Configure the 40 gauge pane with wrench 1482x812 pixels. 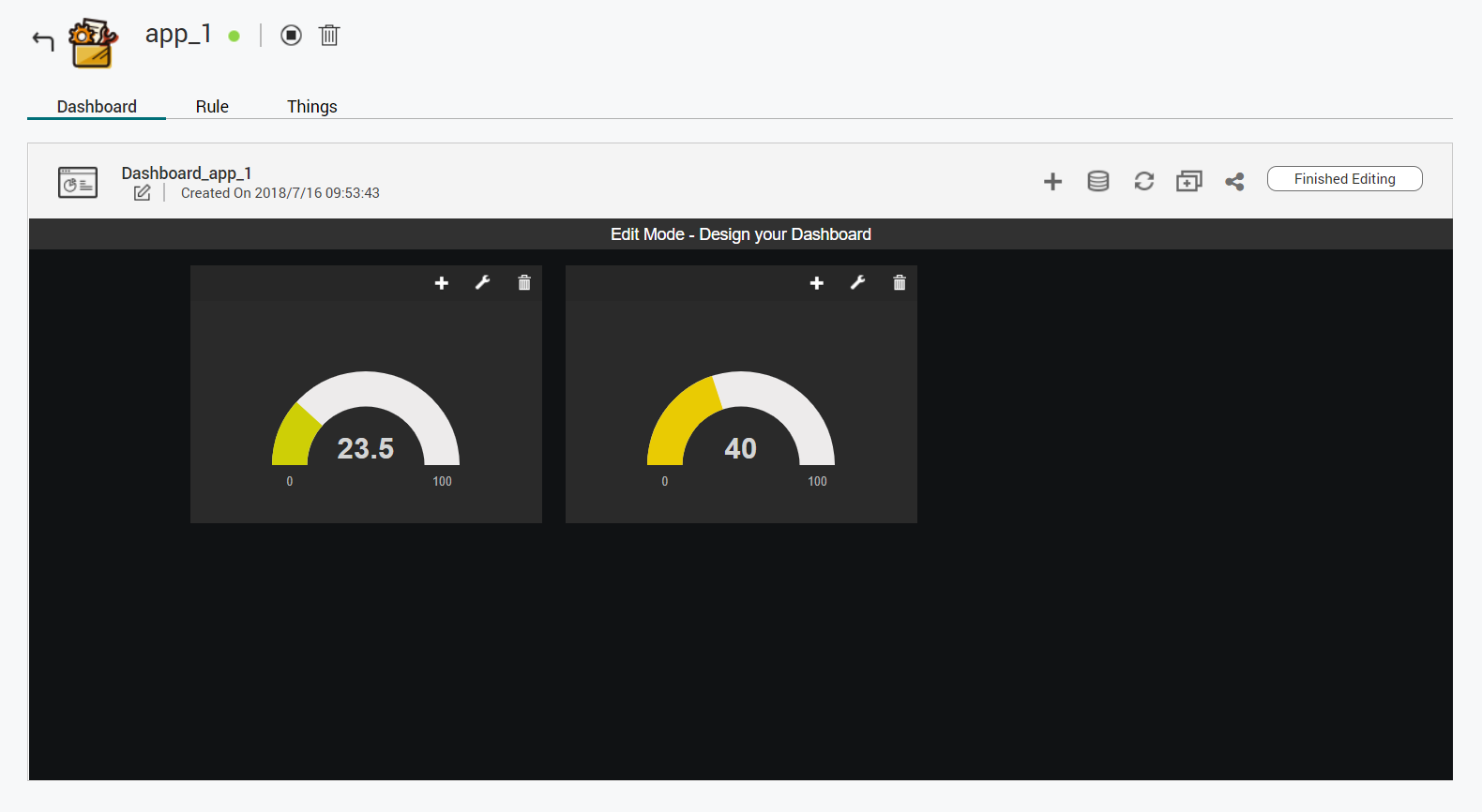858,283
